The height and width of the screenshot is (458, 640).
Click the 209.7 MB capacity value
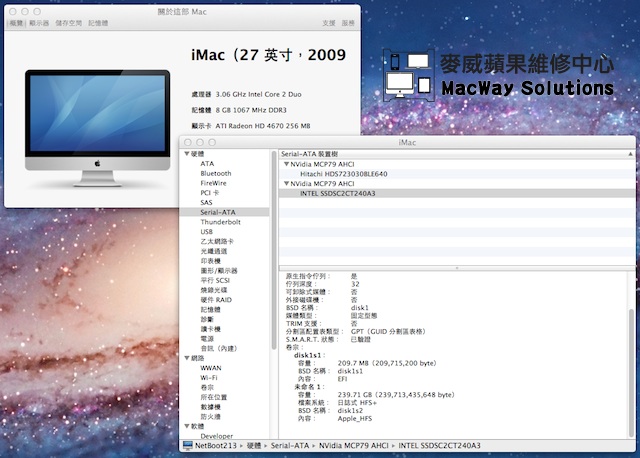click(x=387, y=363)
